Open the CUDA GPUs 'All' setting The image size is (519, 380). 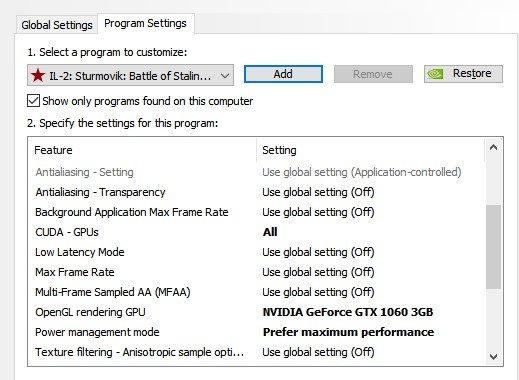(270, 232)
